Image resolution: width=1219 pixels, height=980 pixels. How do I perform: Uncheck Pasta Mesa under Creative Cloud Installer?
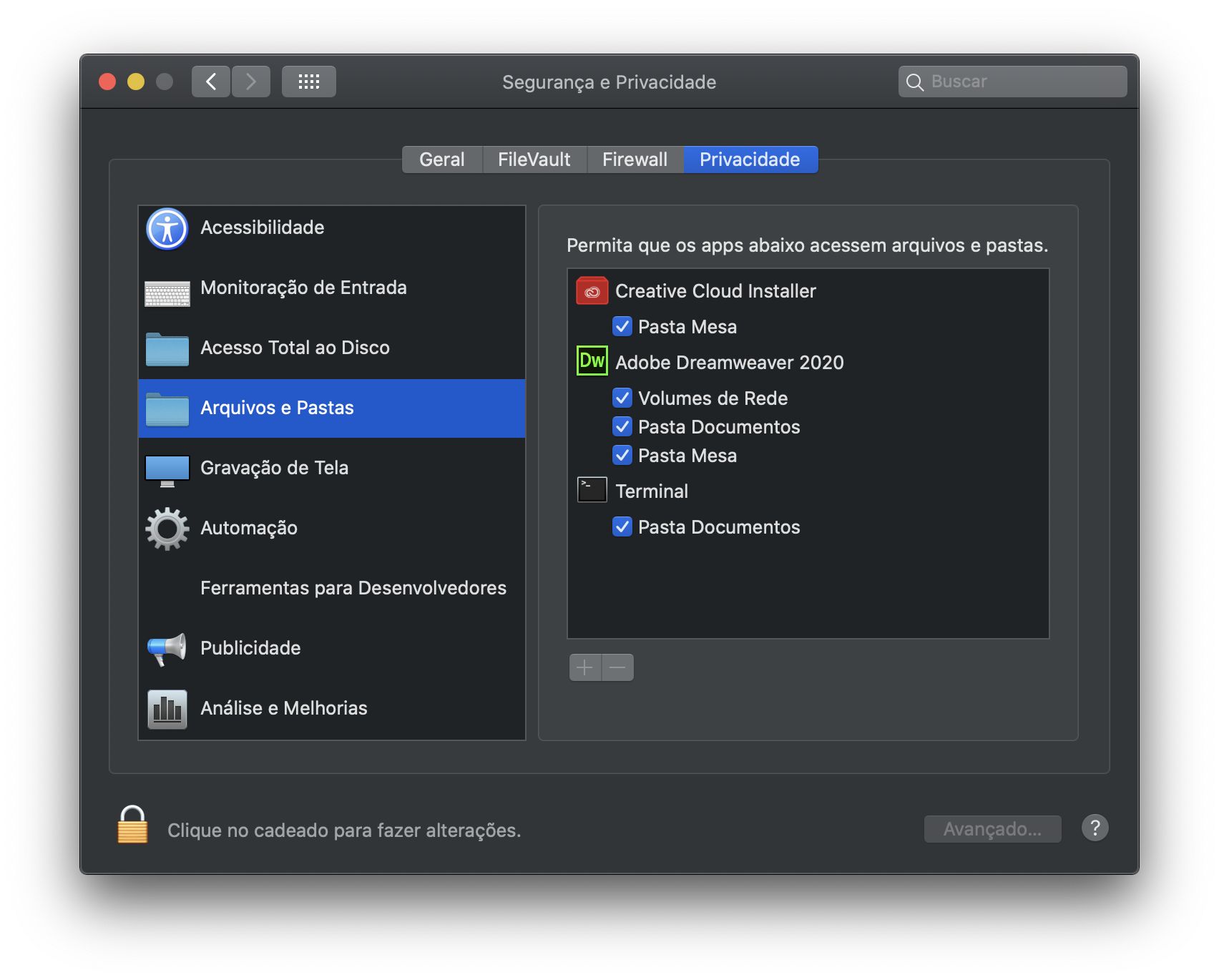click(622, 326)
